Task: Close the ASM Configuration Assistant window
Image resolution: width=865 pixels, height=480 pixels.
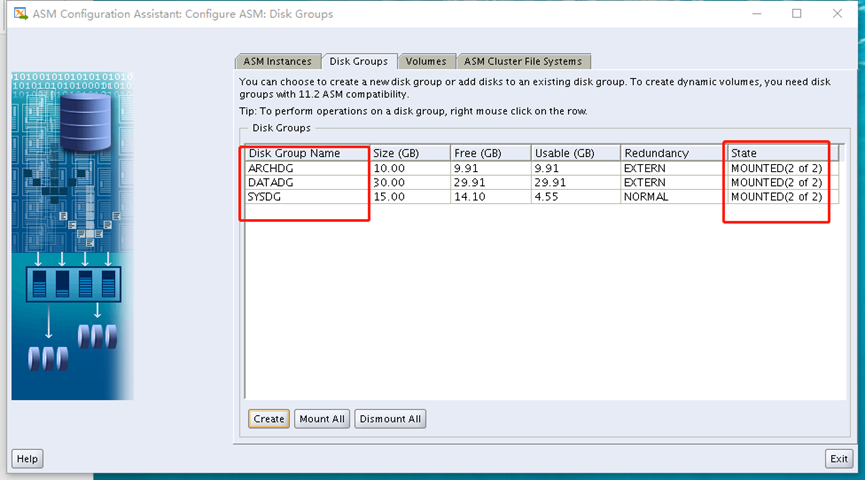Action: click(x=837, y=13)
